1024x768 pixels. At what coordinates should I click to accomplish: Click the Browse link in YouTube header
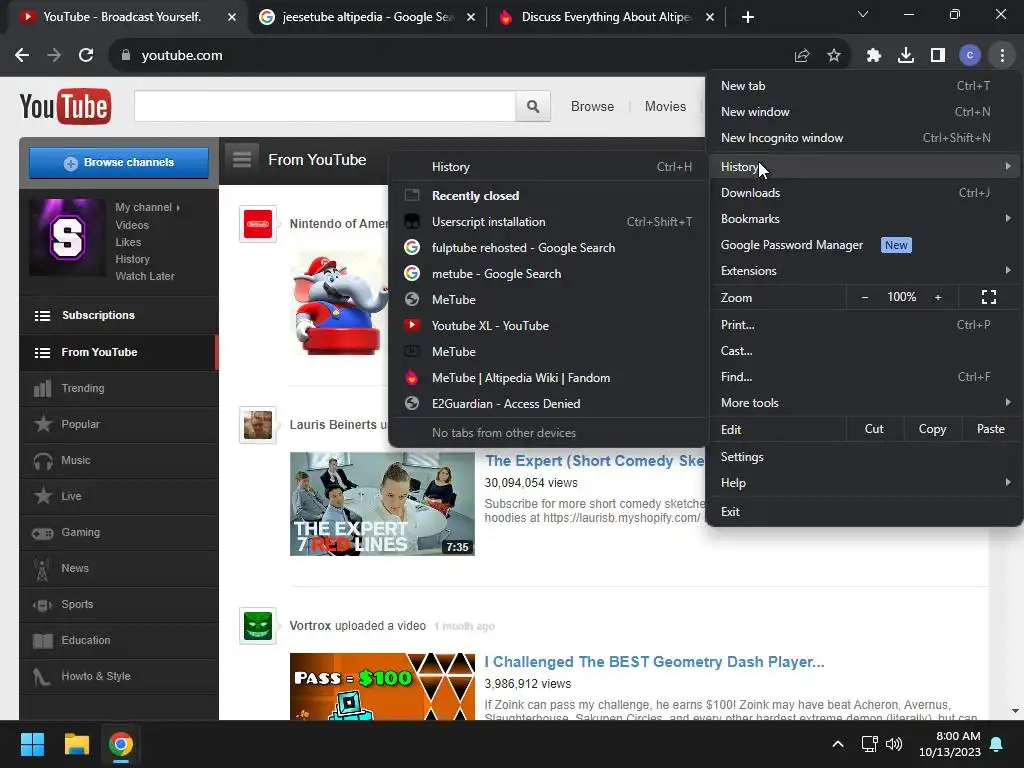(x=592, y=106)
